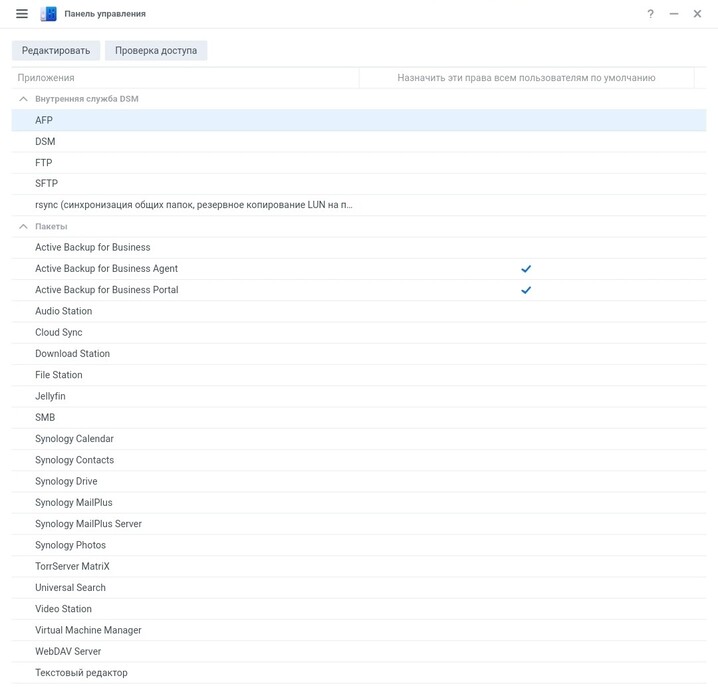Screen dimensions: 718x696
Task: Select the Synology MailPlus Server row
Action: click(x=359, y=524)
